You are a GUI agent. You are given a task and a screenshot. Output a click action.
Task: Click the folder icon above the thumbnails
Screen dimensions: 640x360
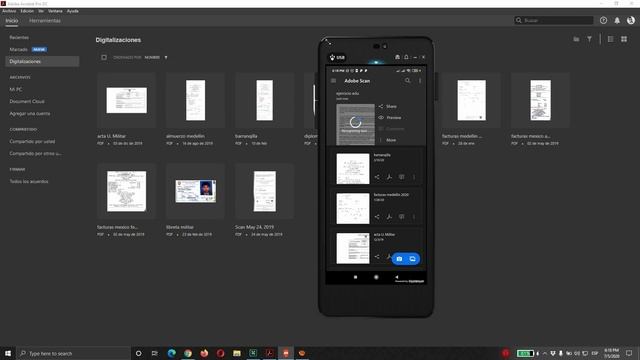[576, 39]
